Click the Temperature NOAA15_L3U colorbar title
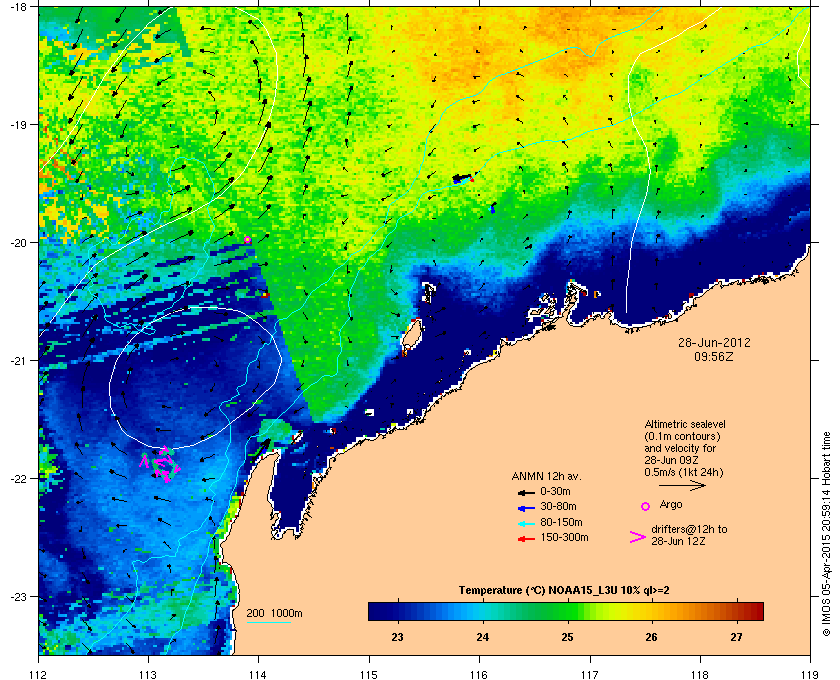The image size is (840, 680). [564, 591]
